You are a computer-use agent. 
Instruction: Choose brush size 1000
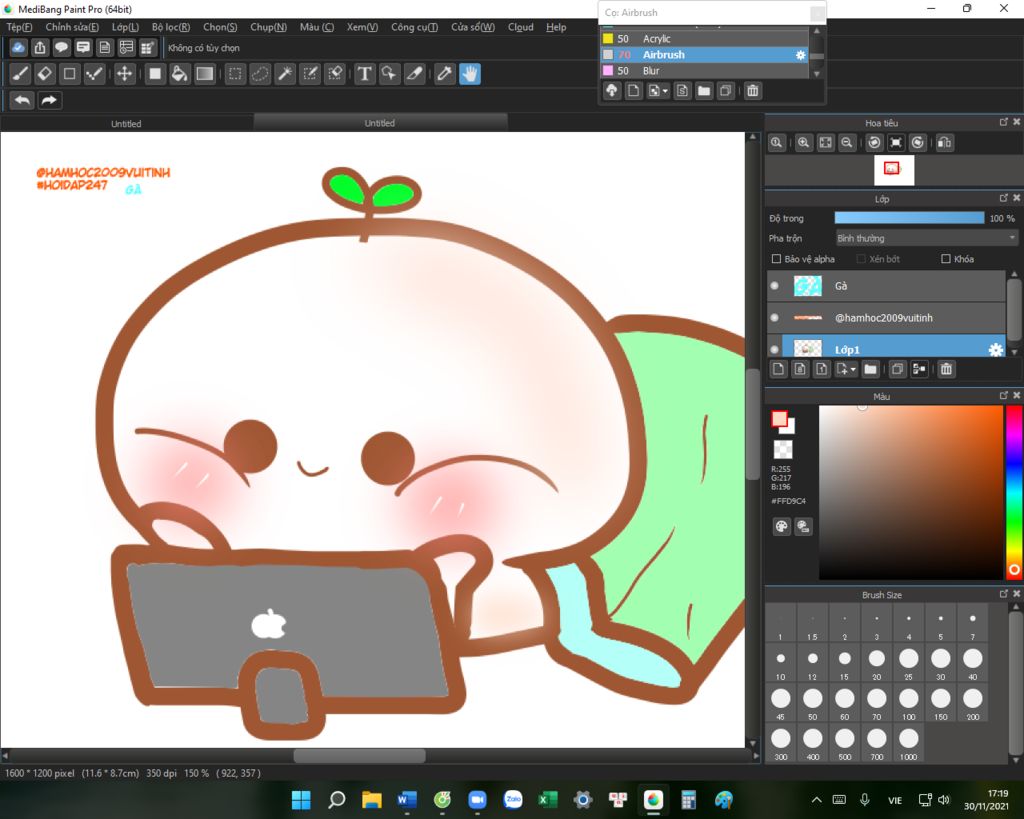point(908,743)
